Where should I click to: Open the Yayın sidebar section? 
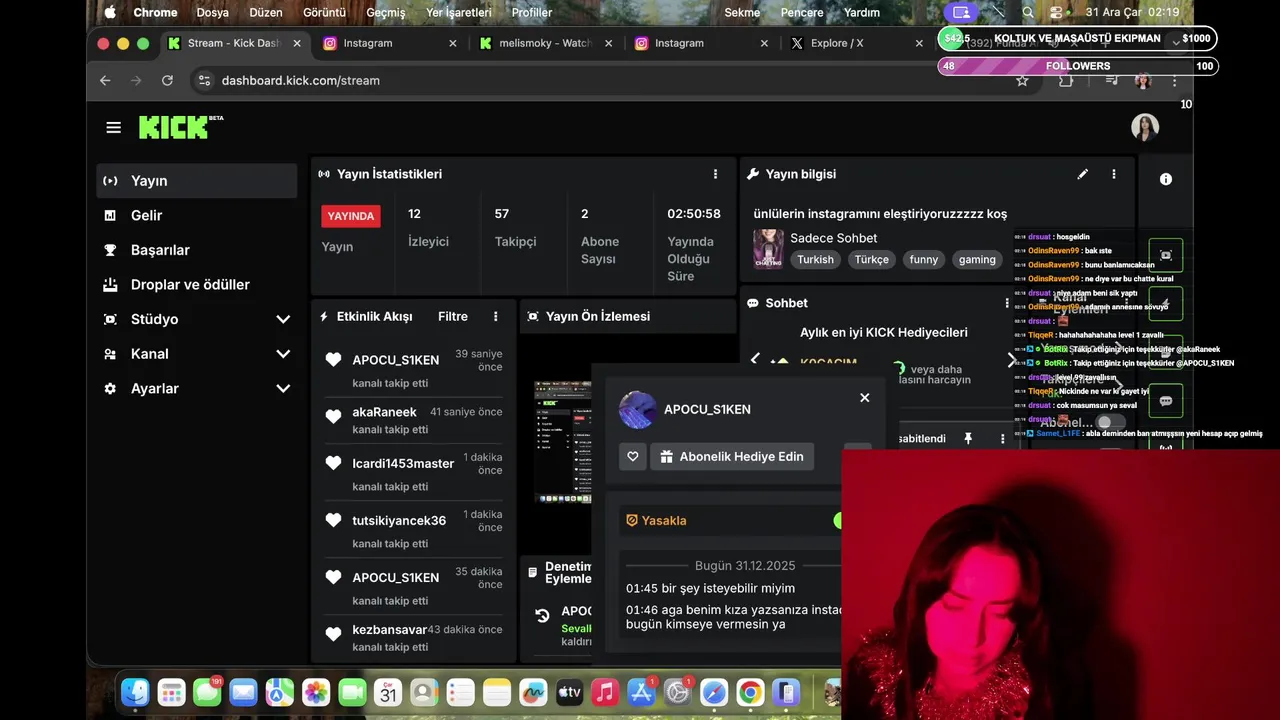(197, 181)
